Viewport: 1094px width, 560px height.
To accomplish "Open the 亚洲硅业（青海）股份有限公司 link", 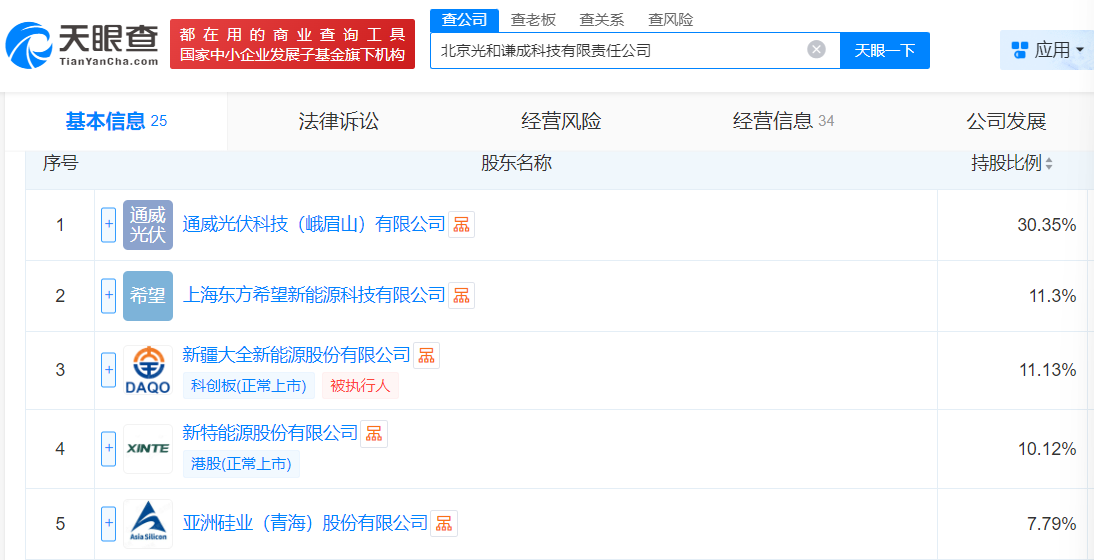I will [305, 522].
